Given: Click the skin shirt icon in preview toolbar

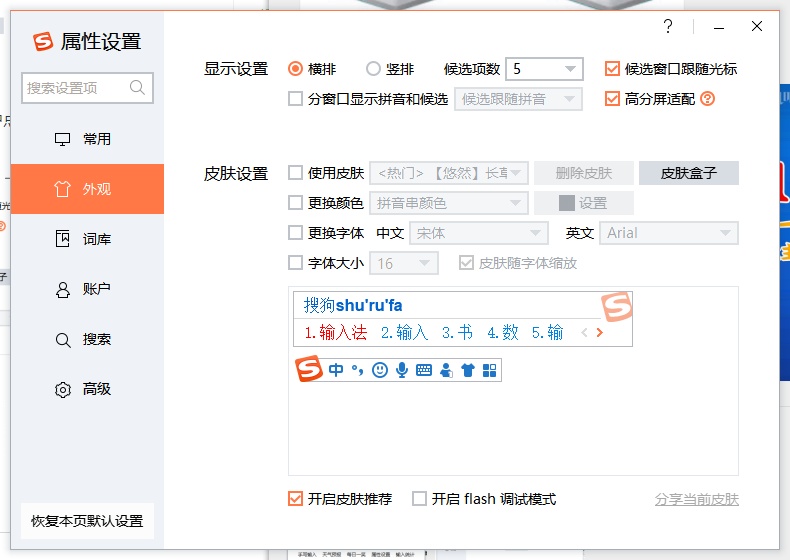Looking at the screenshot, I should click(x=468, y=370).
